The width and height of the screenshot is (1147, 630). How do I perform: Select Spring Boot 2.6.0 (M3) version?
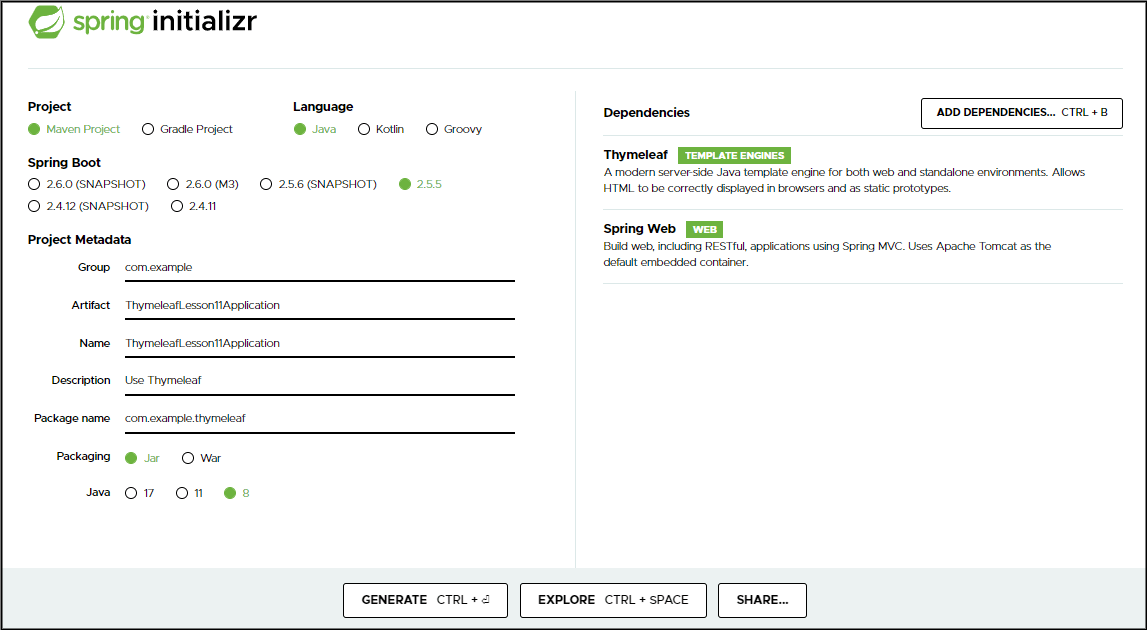pos(173,184)
